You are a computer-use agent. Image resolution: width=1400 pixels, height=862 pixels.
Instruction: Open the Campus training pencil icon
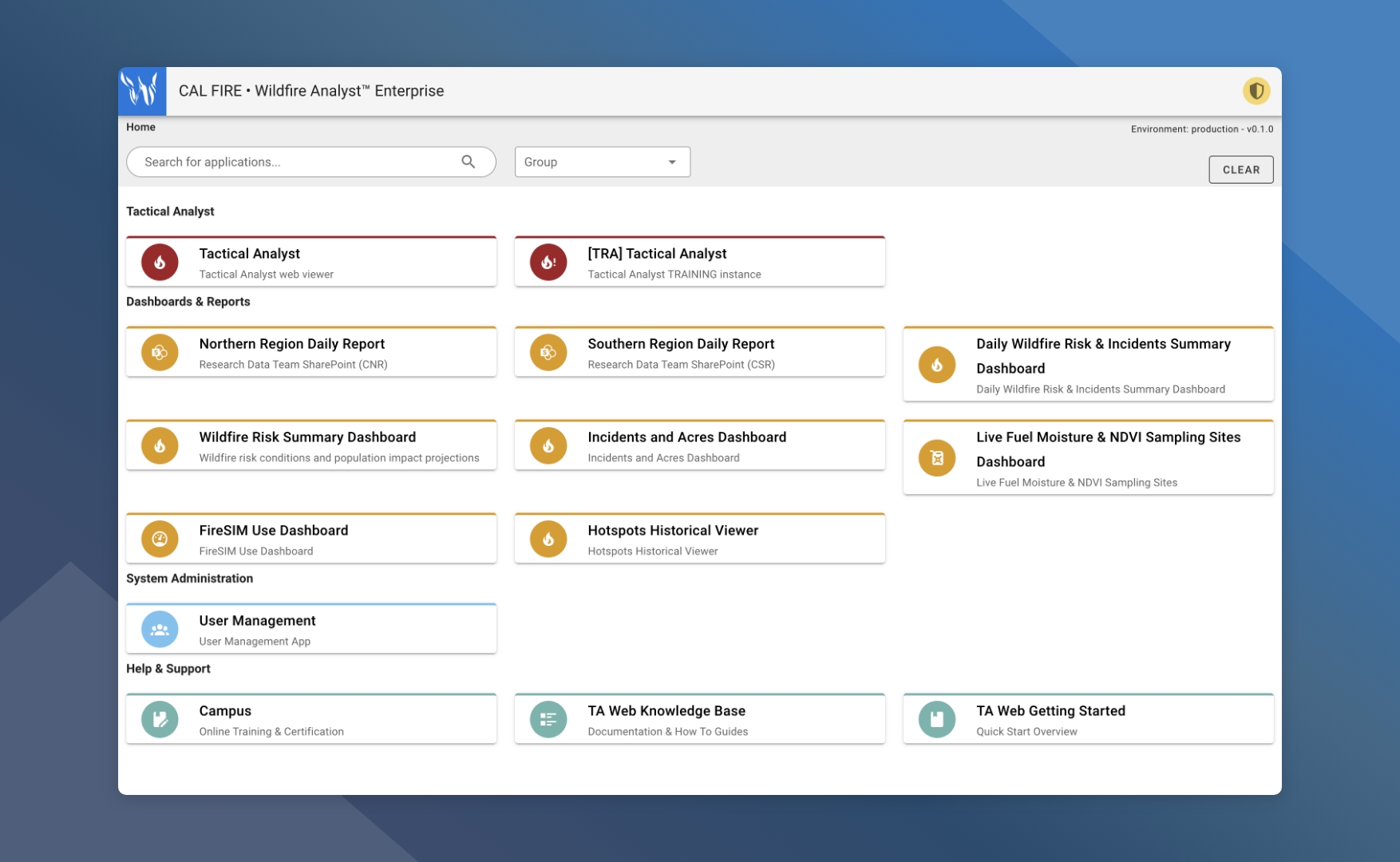coord(160,719)
